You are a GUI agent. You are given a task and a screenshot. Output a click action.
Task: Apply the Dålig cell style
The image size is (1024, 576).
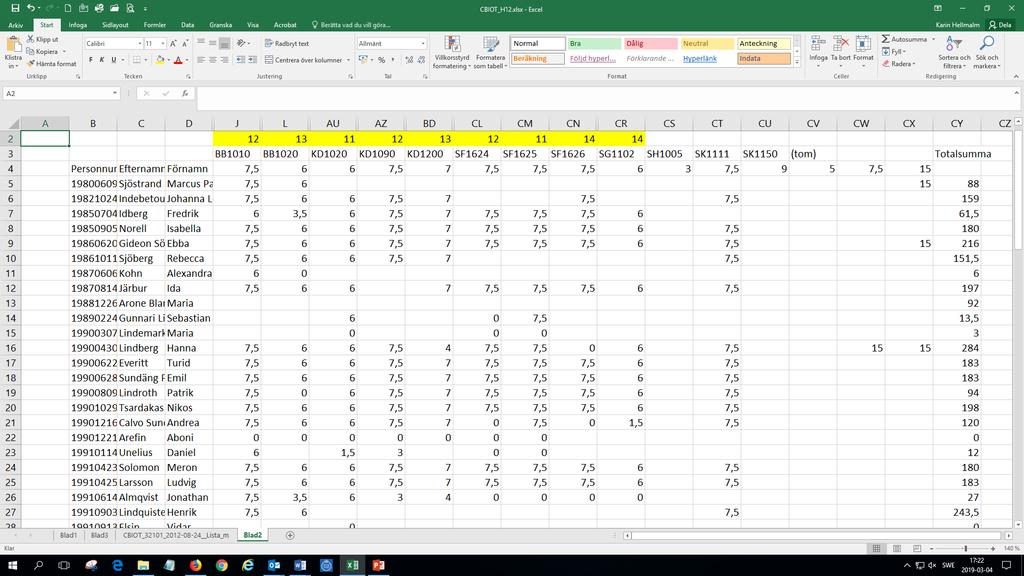[x=650, y=44]
